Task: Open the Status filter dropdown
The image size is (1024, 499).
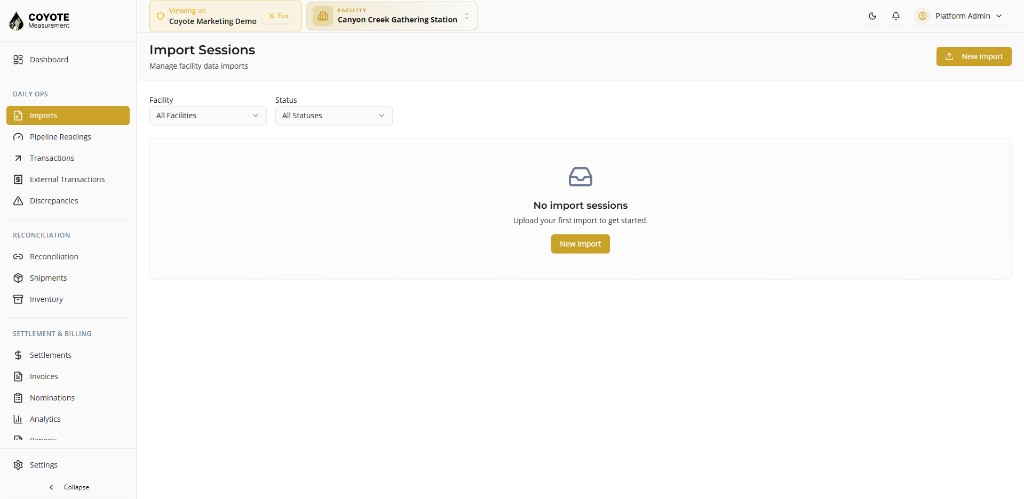Action: (x=334, y=116)
